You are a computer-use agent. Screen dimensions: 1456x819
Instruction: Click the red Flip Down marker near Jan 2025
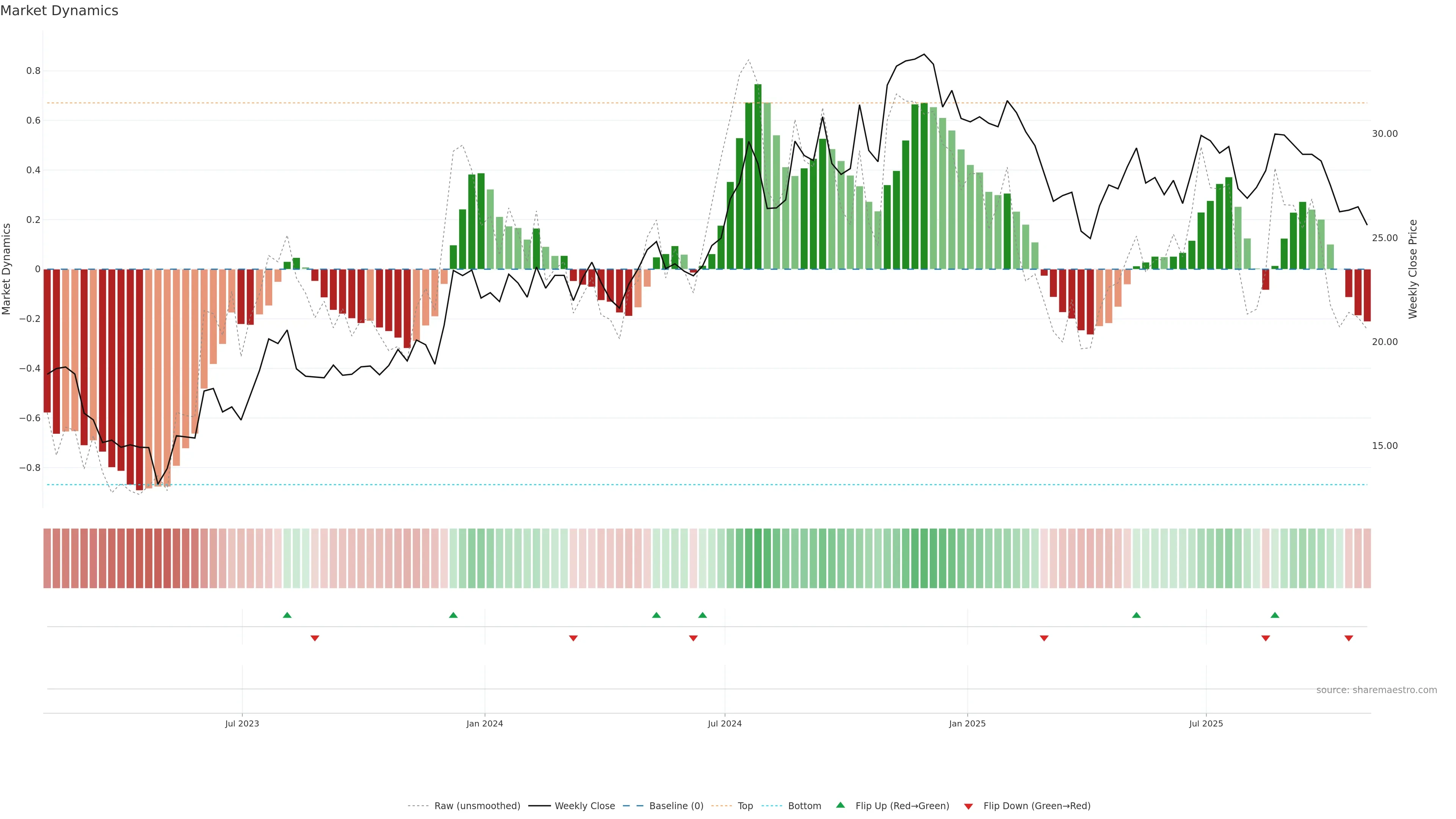[1044, 638]
